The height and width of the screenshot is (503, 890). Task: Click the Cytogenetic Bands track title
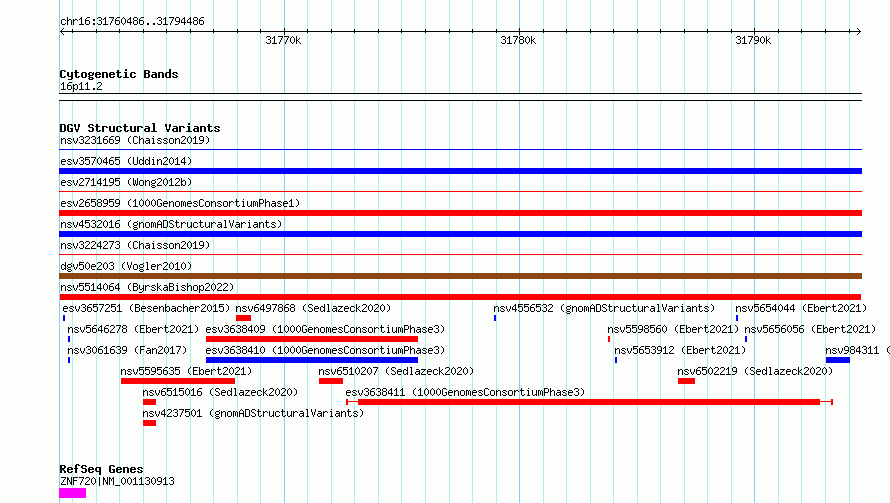click(119, 74)
